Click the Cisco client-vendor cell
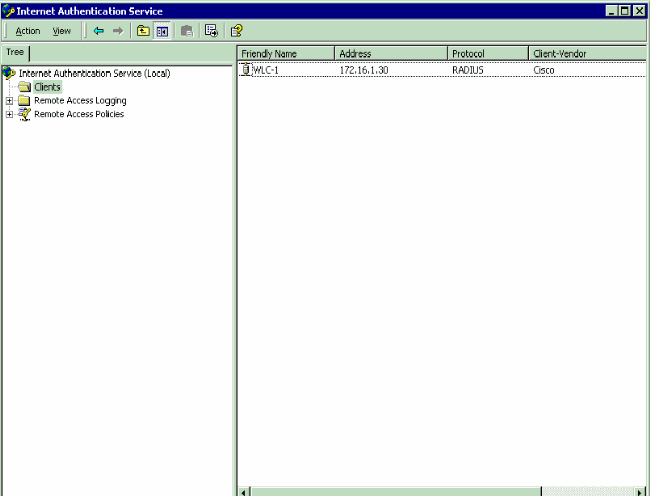The image size is (650, 496). [x=543, y=70]
